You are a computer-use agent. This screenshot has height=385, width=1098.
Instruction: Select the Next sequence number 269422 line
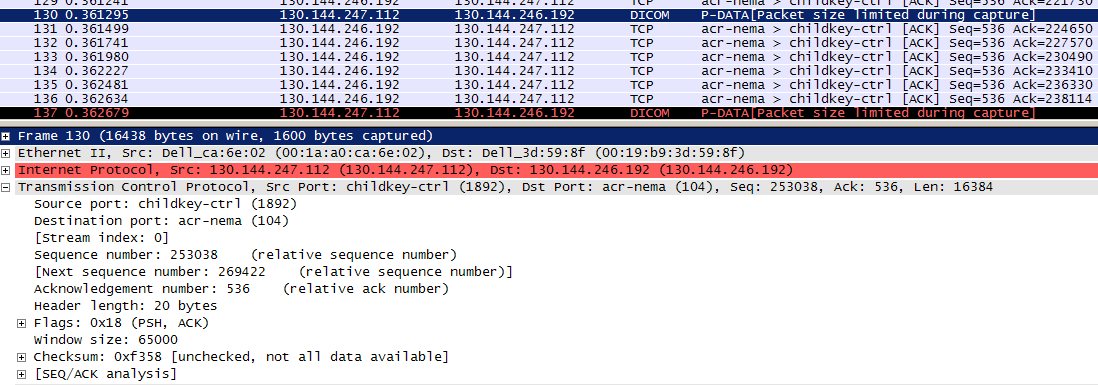point(273,272)
